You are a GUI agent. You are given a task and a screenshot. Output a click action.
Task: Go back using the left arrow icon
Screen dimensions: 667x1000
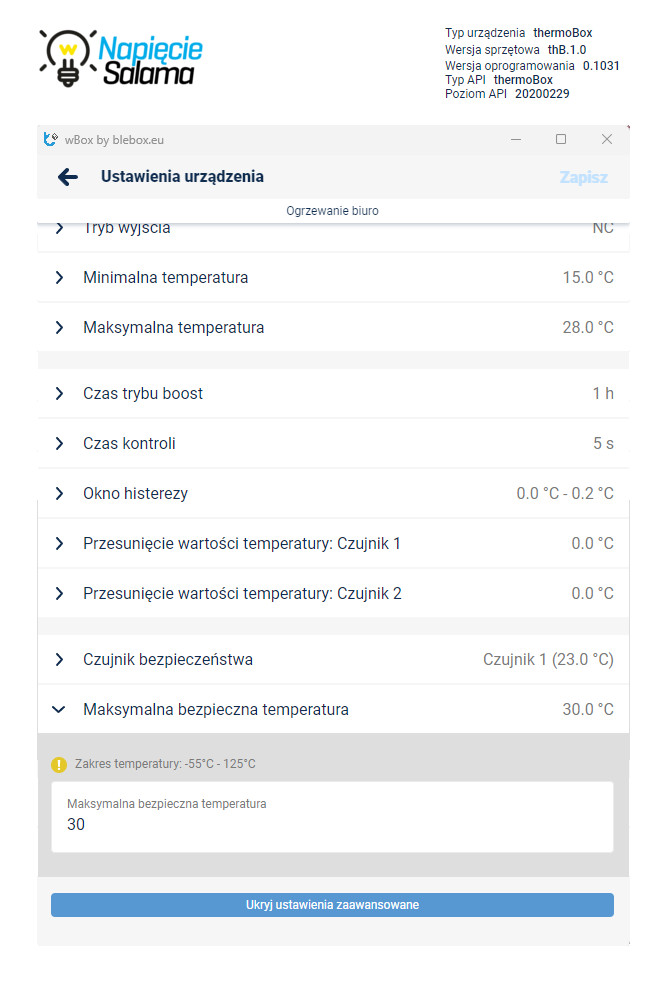click(68, 177)
